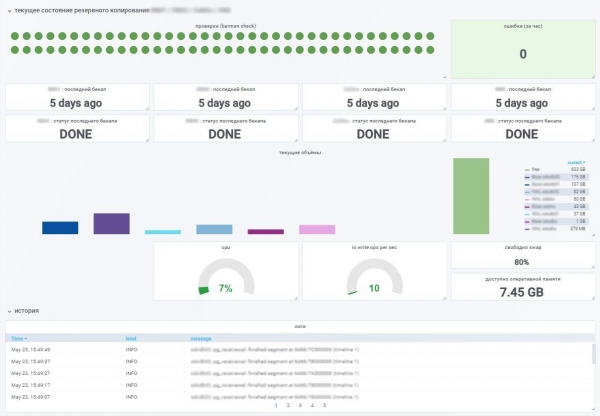Toggle the 'free' series in the legend
600x416 pixels.
point(535,169)
